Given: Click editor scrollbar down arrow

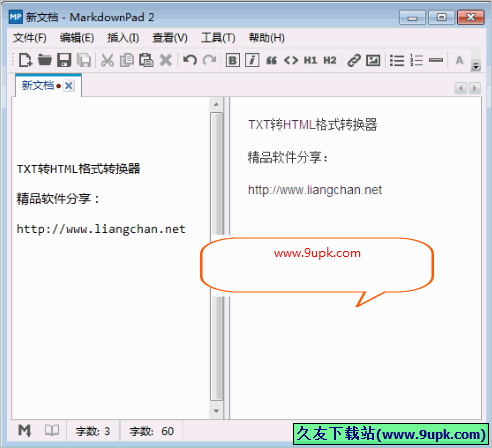Looking at the screenshot, I should click(x=216, y=411).
